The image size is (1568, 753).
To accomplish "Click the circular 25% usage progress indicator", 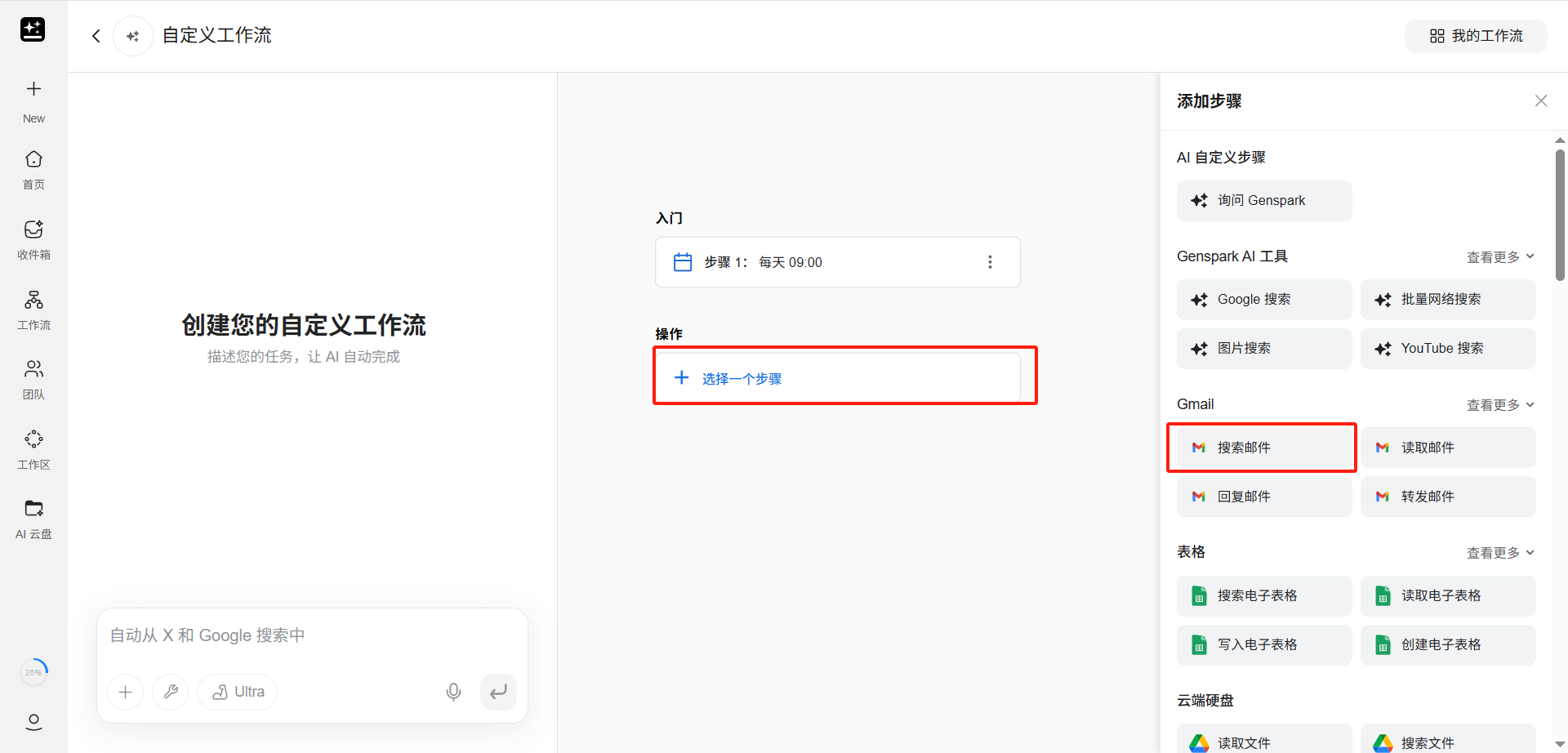I will coord(33,672).
